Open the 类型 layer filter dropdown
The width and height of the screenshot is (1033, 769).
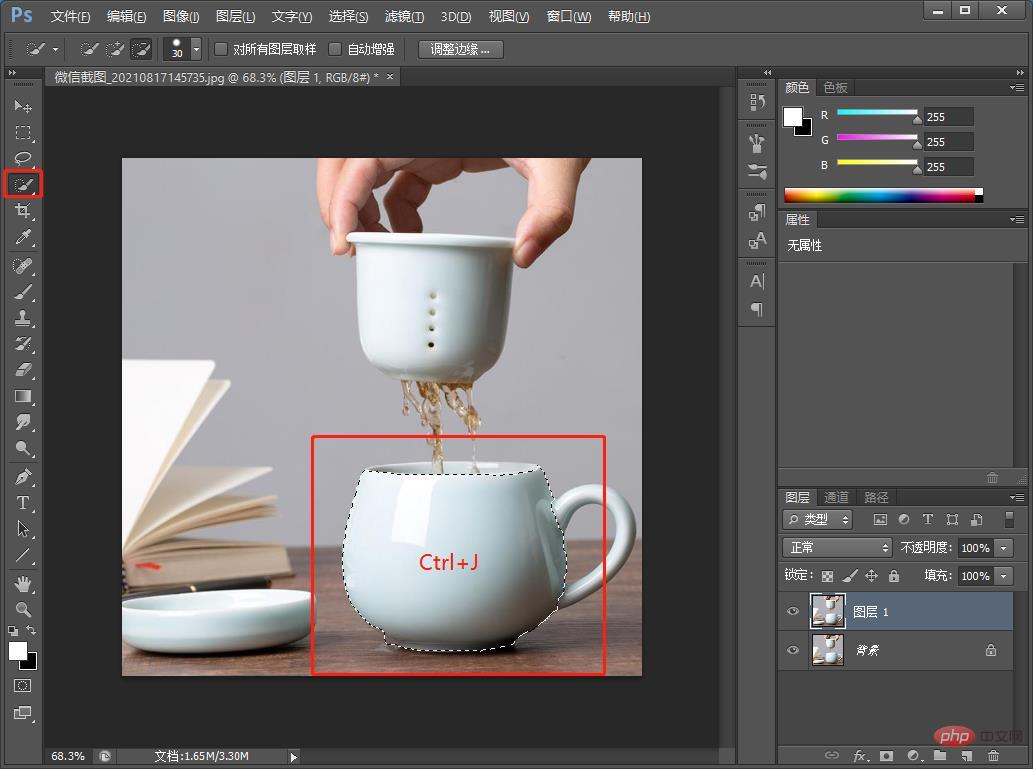818,519
